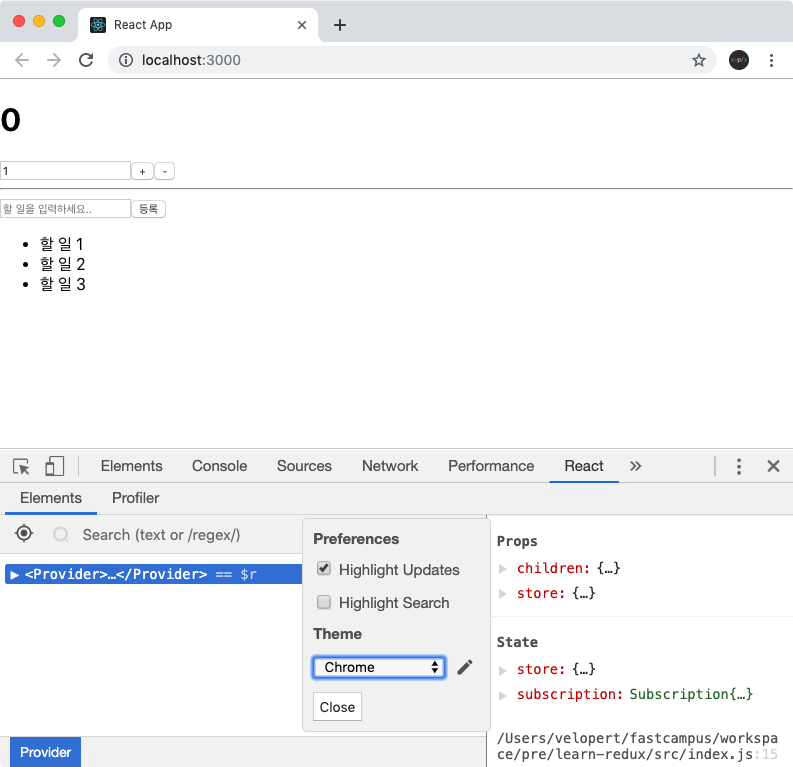The image size is (793, 767).
Task: Edit theme with the pencil icon
Action: tap(465, 667)
